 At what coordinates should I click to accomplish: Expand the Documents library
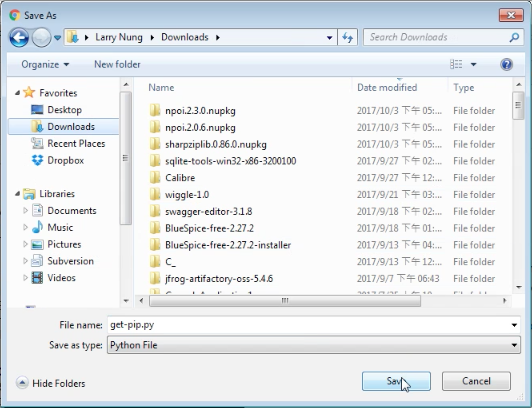[x=25, y=211]
